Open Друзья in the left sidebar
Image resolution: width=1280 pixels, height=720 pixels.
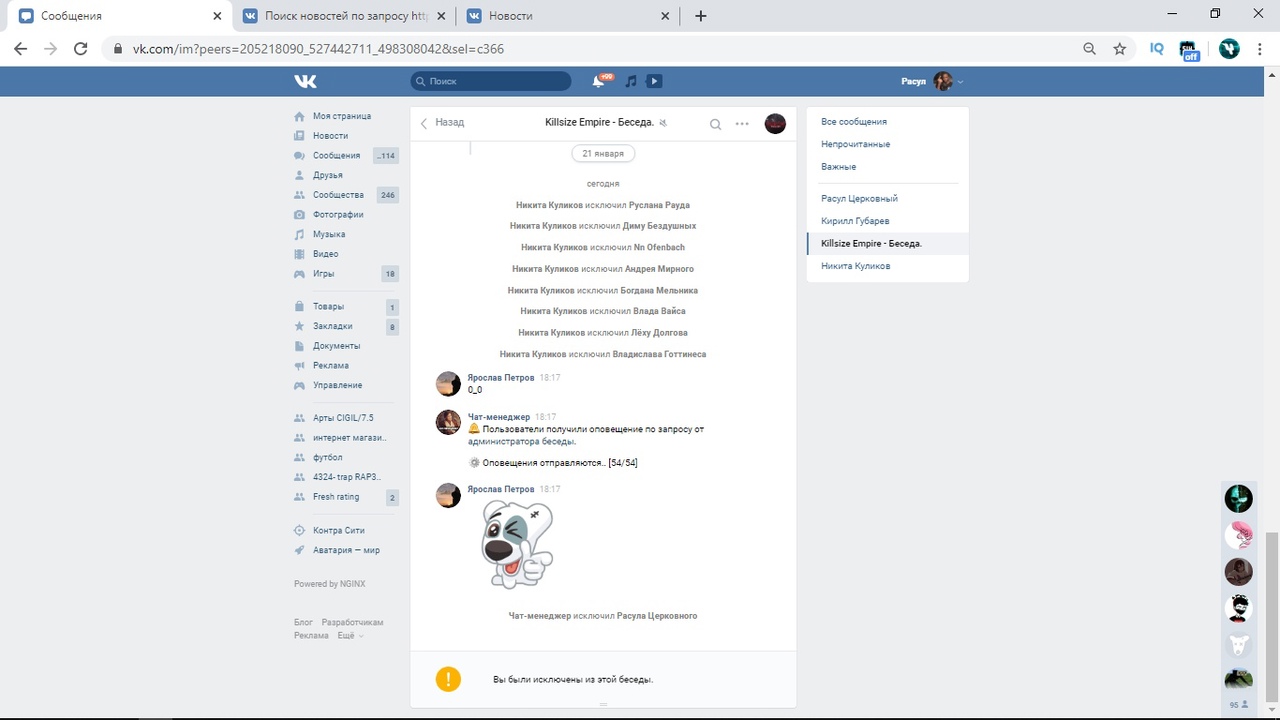pyautogui.click(x=327, y=175)
